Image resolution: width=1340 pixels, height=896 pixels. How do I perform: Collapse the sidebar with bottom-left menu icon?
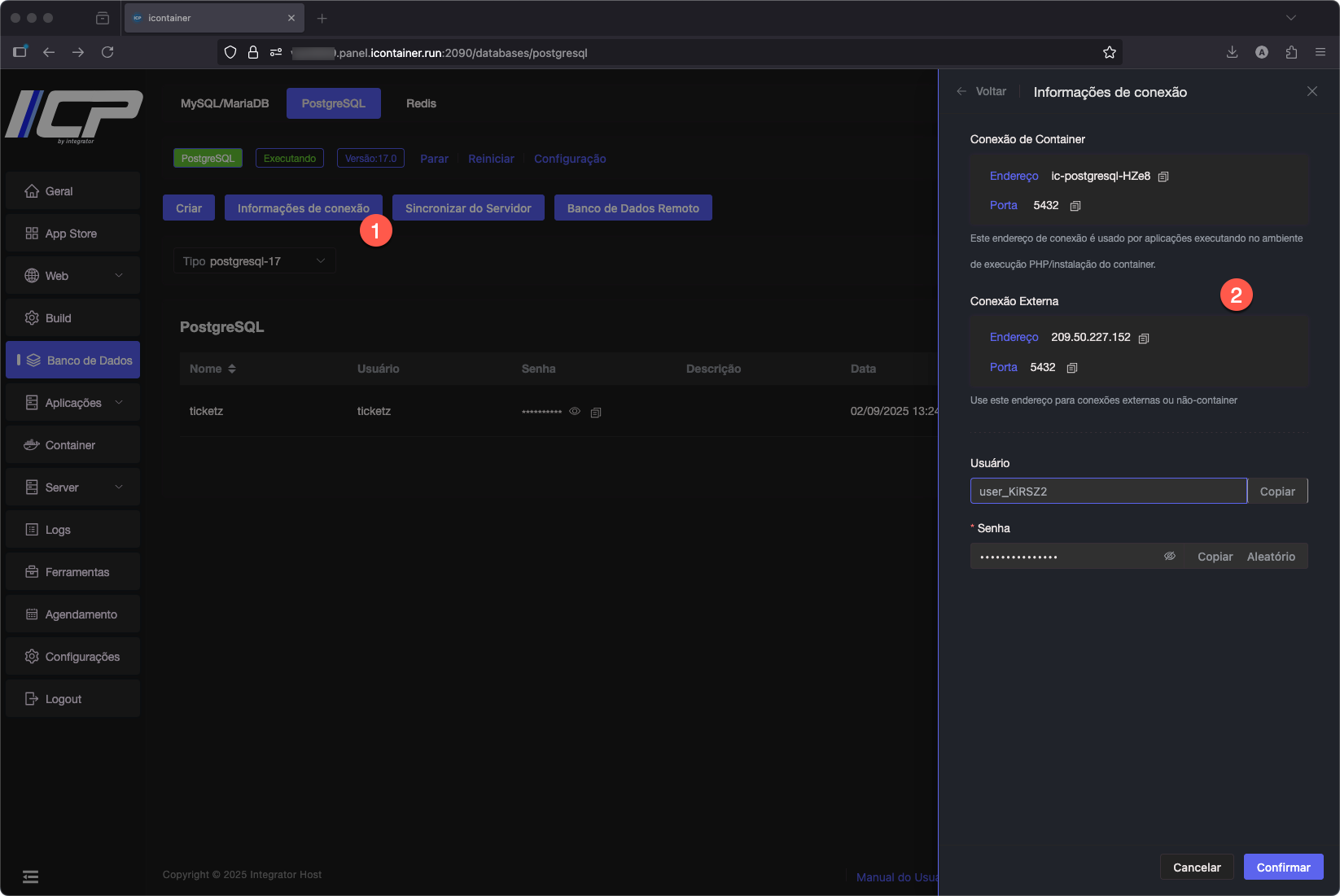[x=30, y=876]
